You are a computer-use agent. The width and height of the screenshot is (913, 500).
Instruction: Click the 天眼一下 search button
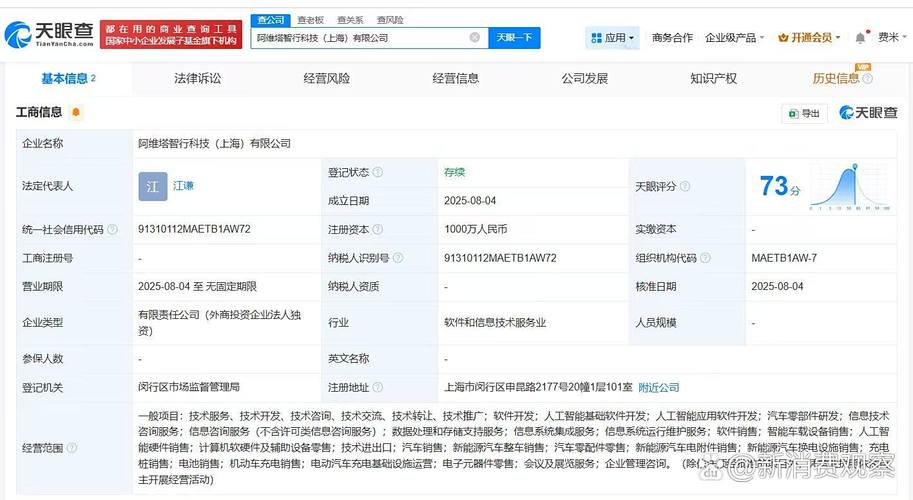[x=514, y=38]
